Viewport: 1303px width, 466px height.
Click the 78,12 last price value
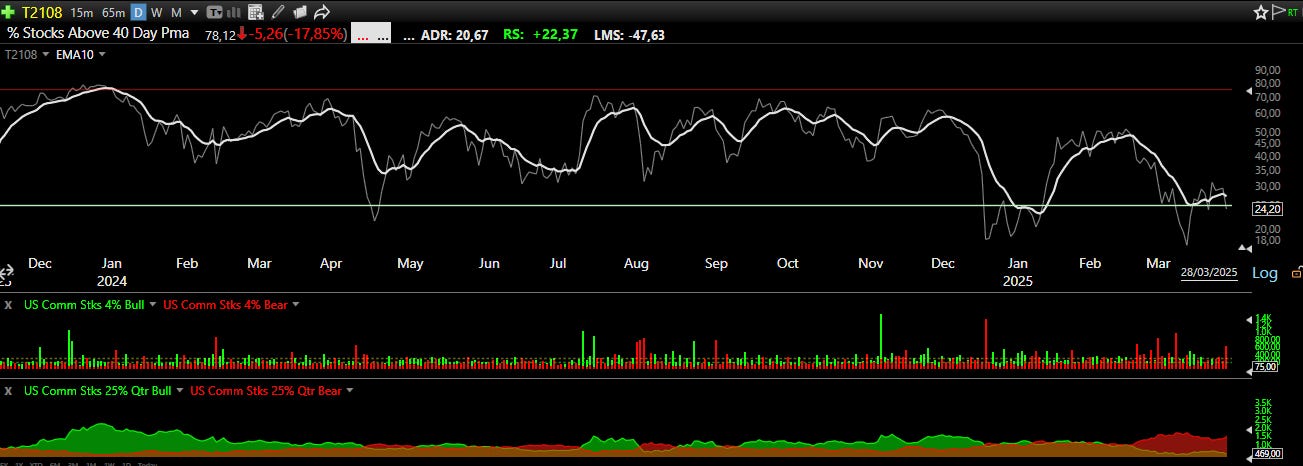[x=220, y=35]
